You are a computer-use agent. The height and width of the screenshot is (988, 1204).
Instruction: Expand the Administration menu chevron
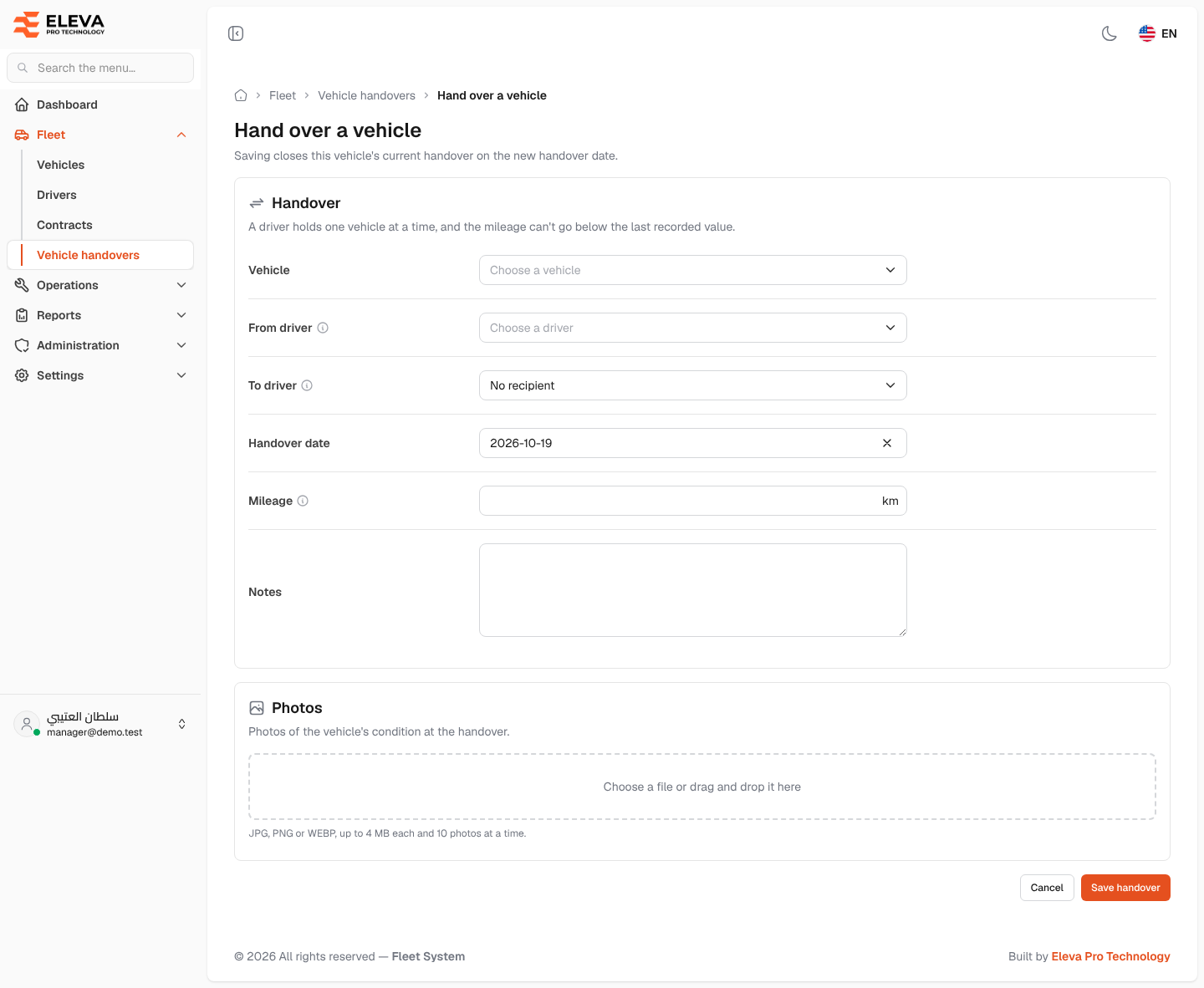point(181,345)
